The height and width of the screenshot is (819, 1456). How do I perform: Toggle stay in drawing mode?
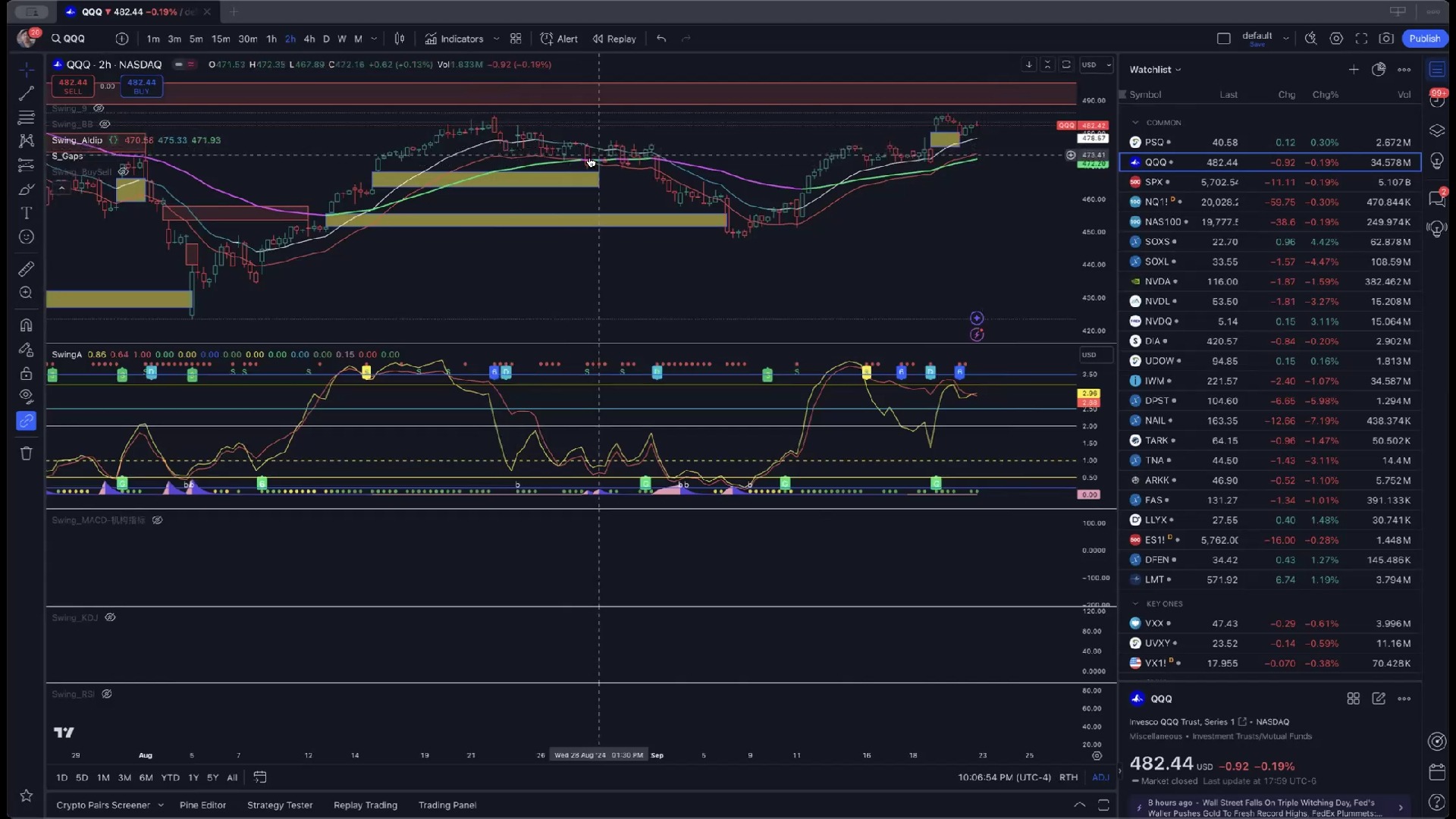click(x=27, y=349)
